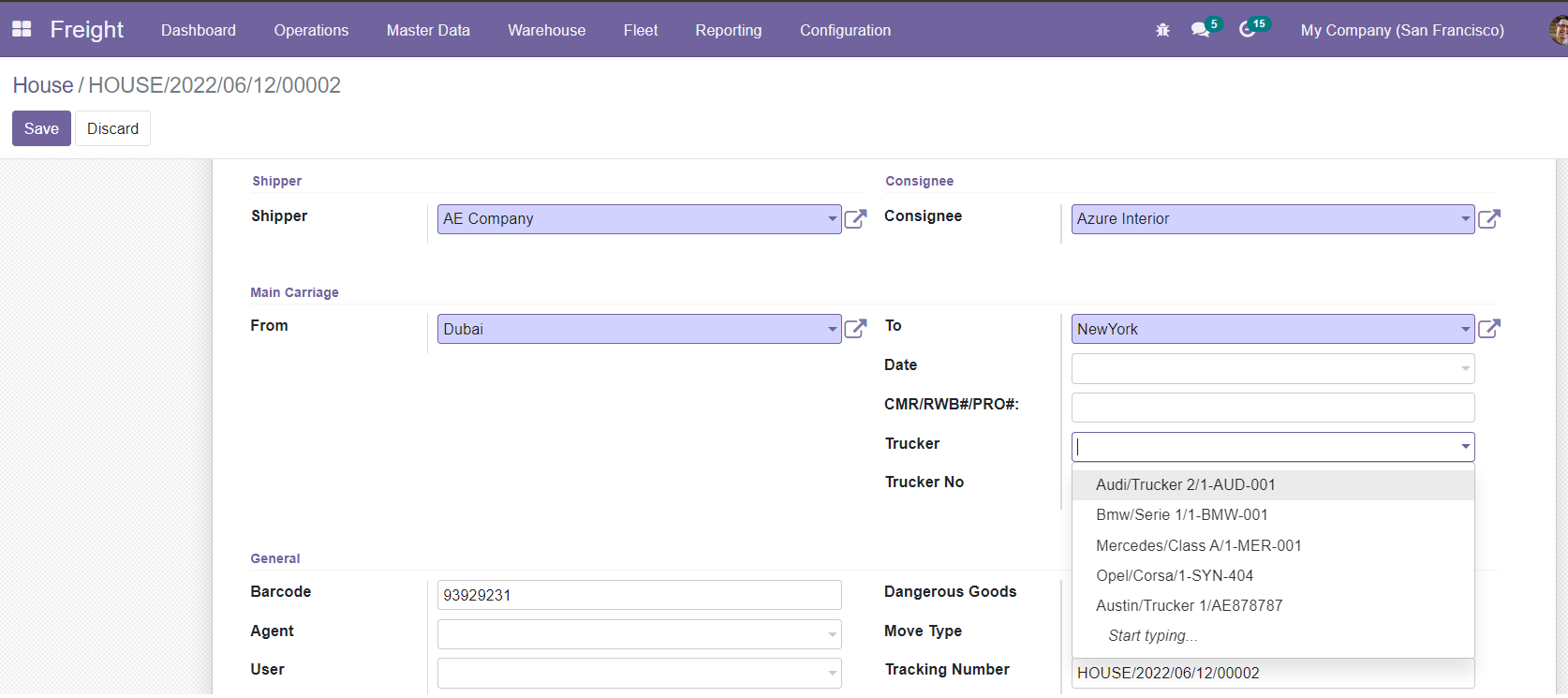Open Consignee external link icon
The image size is (1568, 698).
click(x=1488, y=219)
